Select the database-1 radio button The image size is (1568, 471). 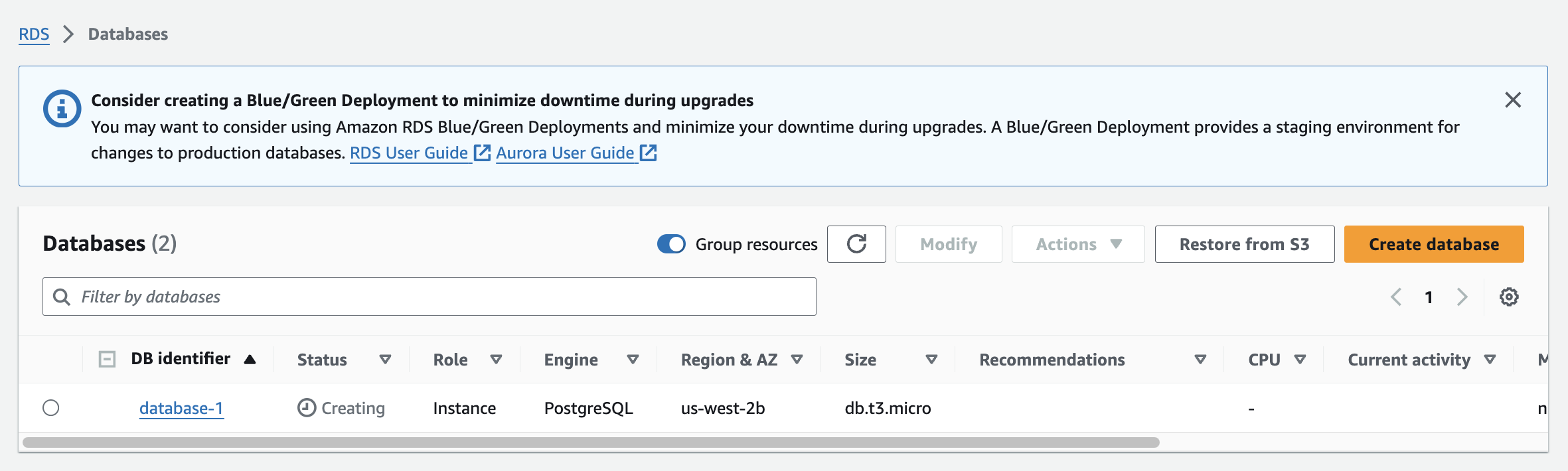[51, 407]
